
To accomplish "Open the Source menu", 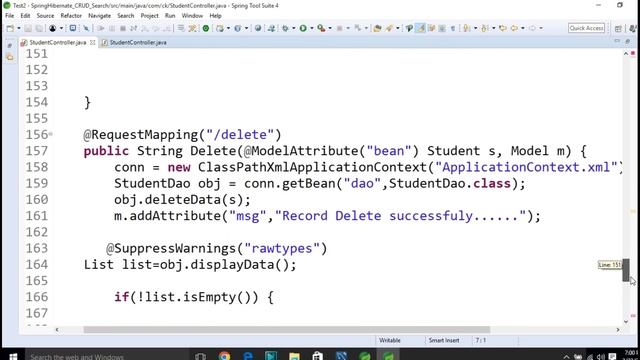I will (45, 16).
